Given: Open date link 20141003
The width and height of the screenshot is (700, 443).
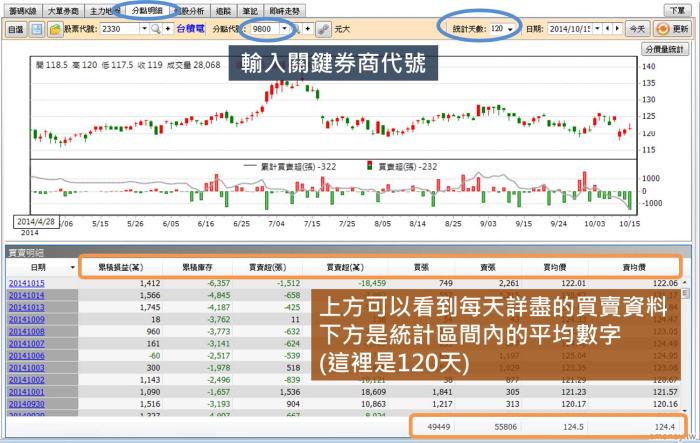Looking at the screenshot, I should (26, 368).
